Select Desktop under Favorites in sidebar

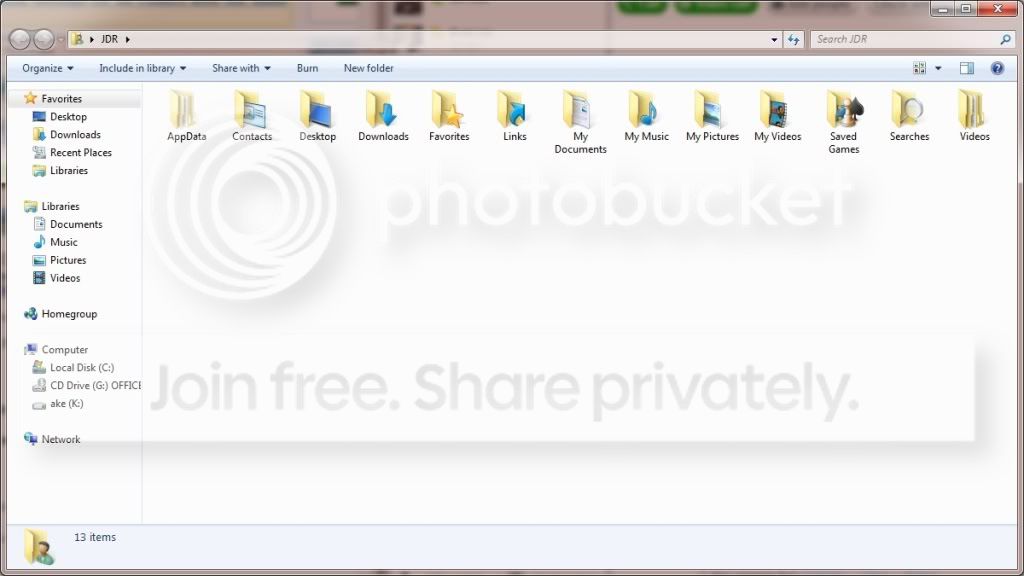pos(68,116)
